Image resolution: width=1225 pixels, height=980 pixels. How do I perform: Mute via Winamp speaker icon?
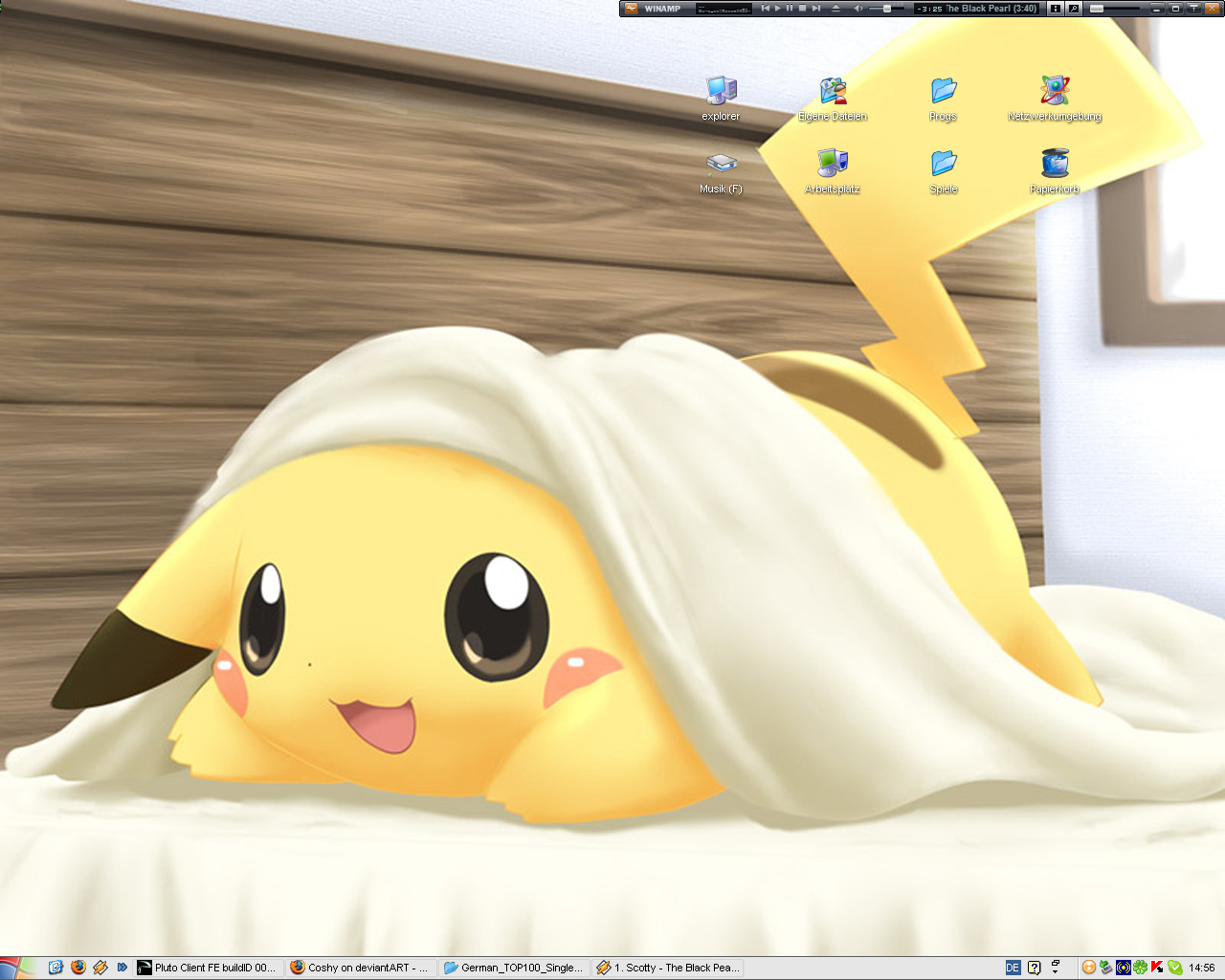(858, 9)
